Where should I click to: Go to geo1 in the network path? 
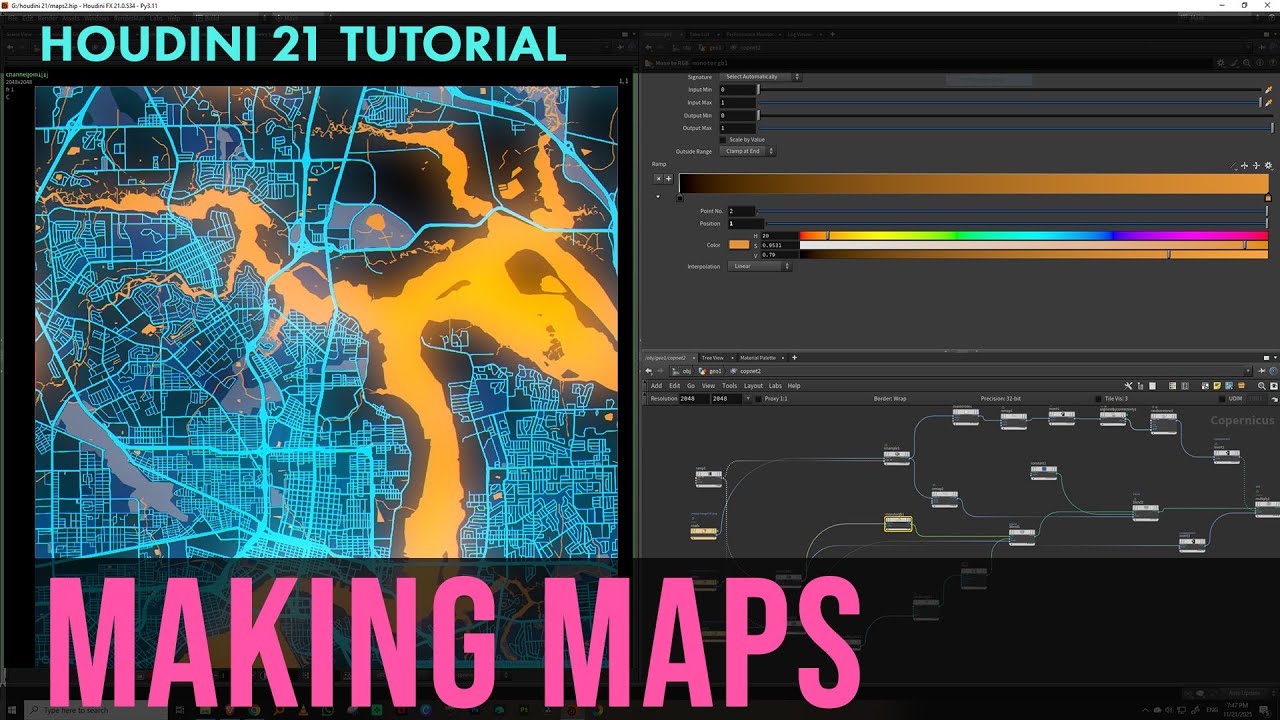[711, 371]
